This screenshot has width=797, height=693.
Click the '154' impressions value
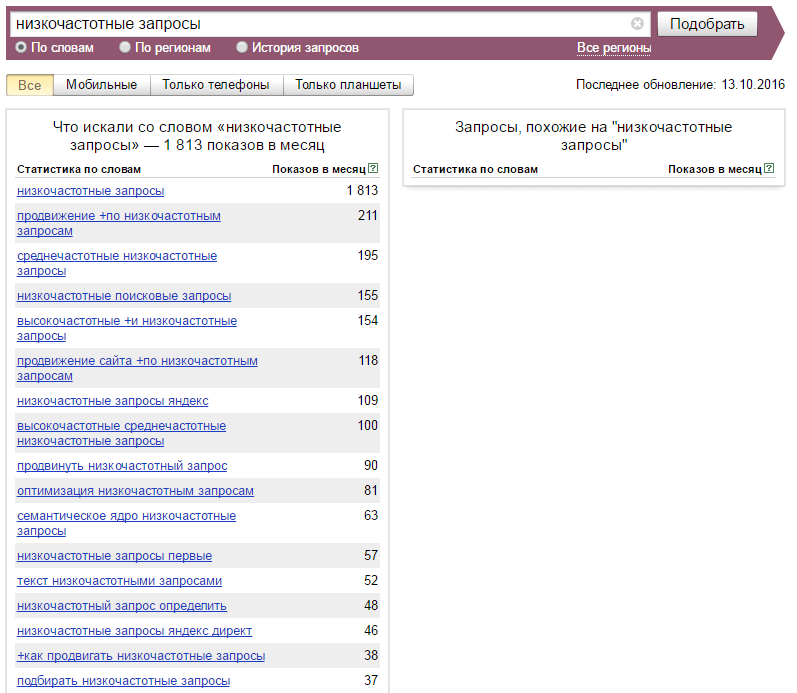click(x=368, y=321)
